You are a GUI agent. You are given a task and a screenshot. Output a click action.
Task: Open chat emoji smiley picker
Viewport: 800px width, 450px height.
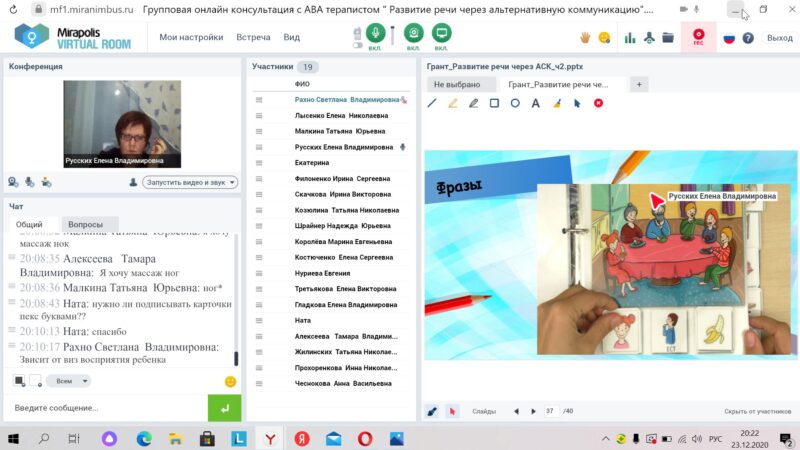tap(231, 382)
